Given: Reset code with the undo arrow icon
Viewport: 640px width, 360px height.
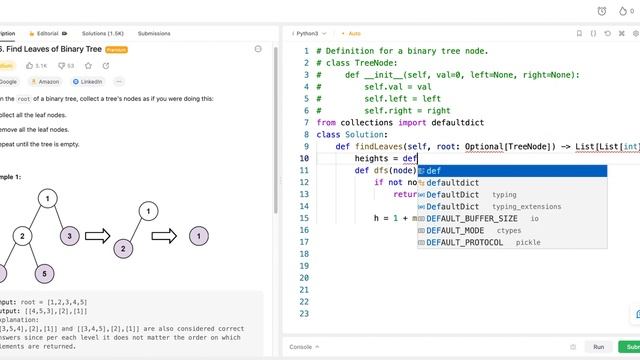Looking at the screenshot, I should 607,33.
